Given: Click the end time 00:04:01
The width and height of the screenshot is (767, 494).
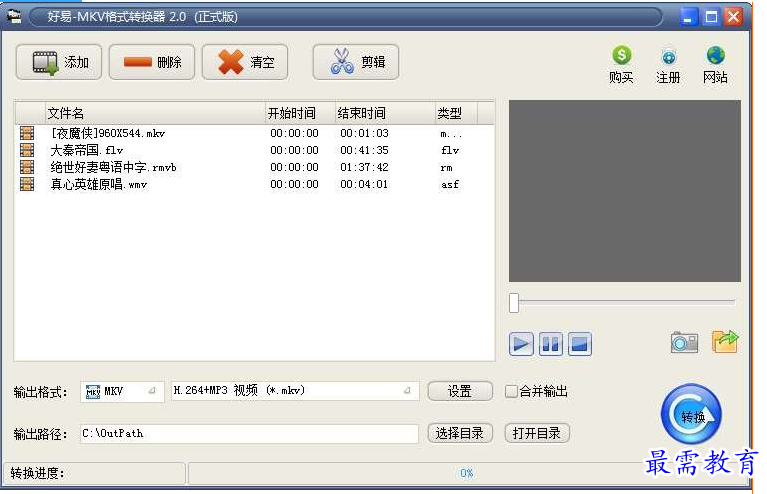Looking at the screenshot, I should (364, 184).
